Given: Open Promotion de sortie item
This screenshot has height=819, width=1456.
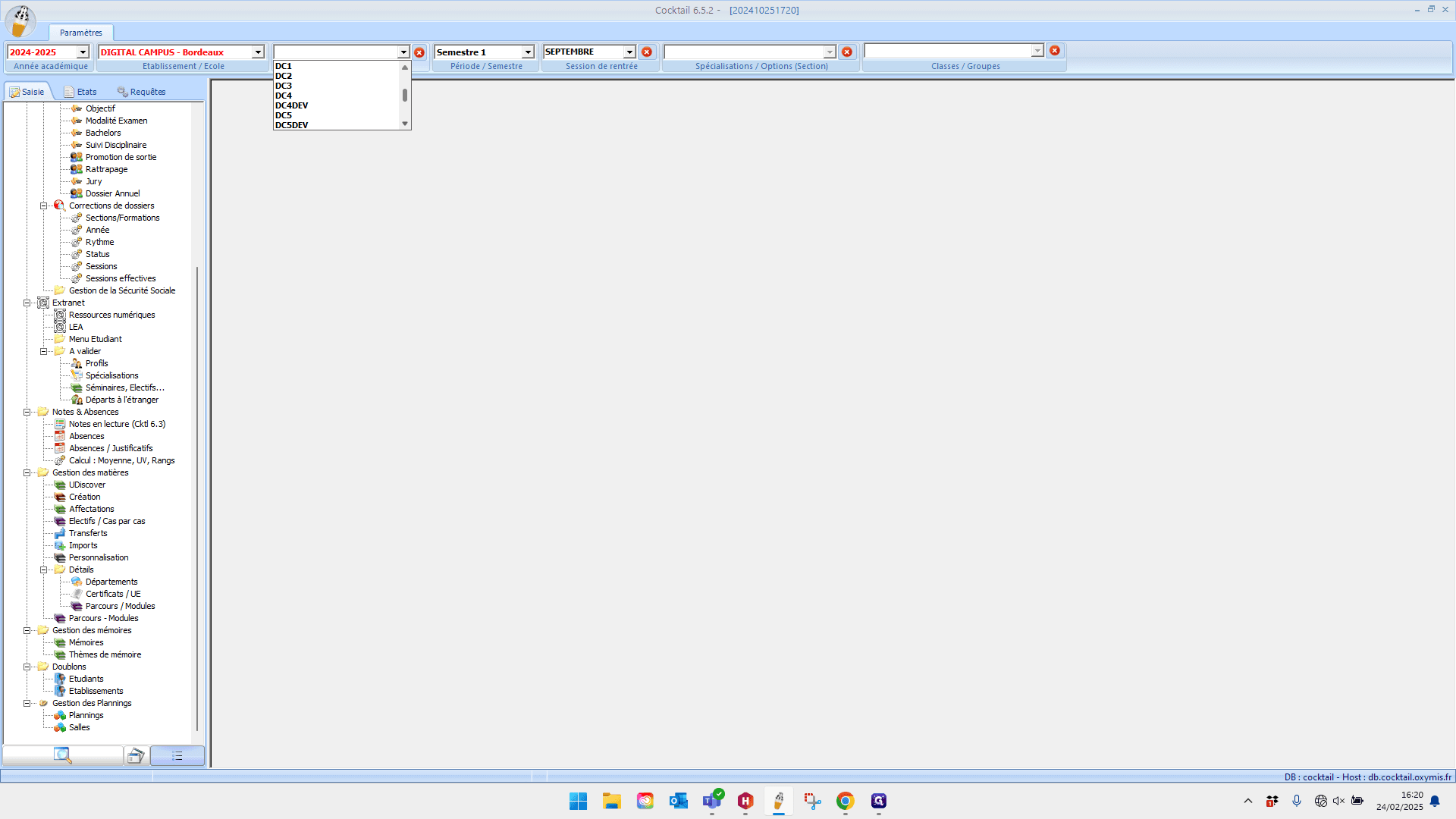Looking at the screenshot, I should pos(121,157).
